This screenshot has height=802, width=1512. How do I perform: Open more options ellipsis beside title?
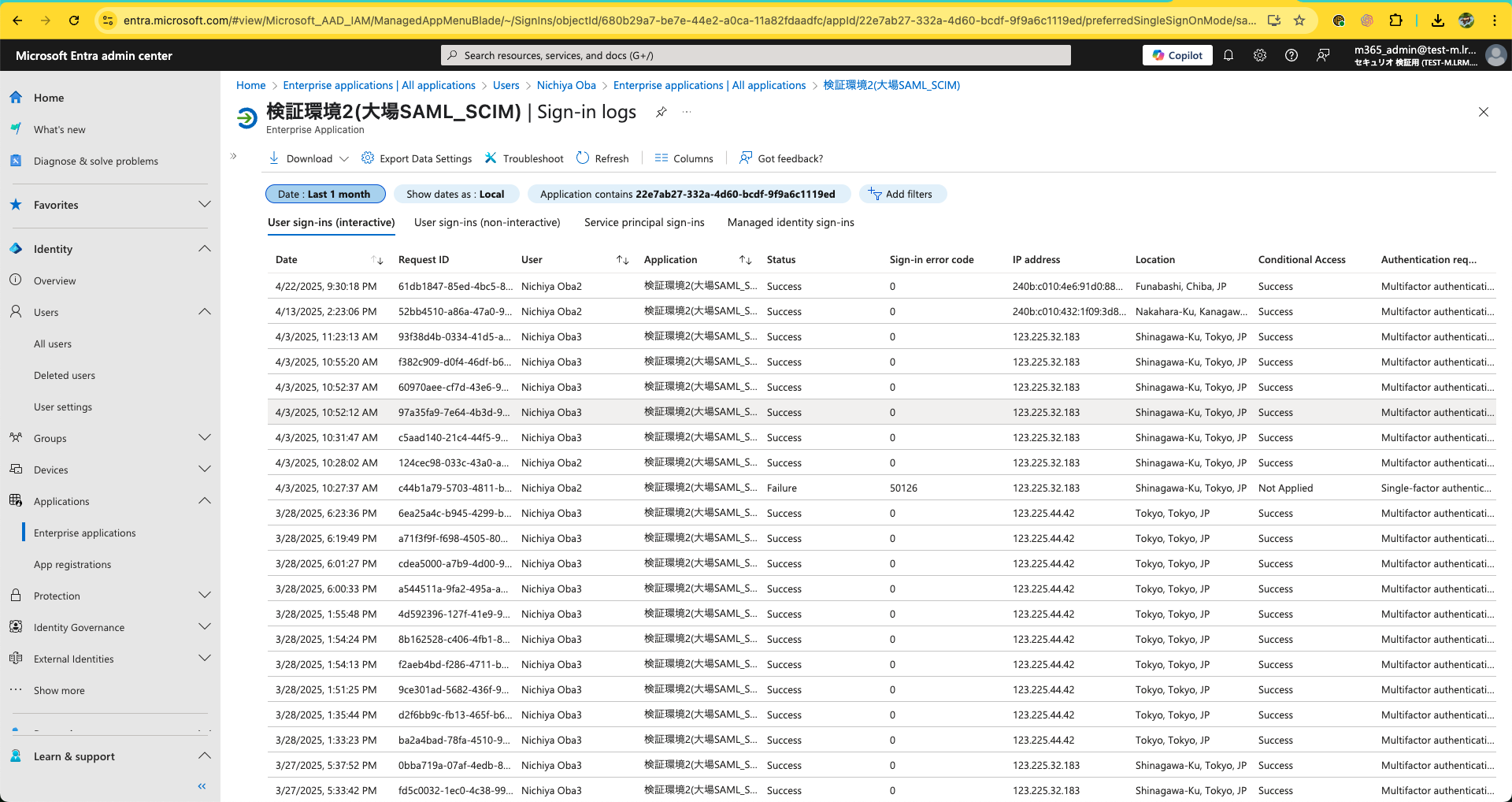click(687, 112)
